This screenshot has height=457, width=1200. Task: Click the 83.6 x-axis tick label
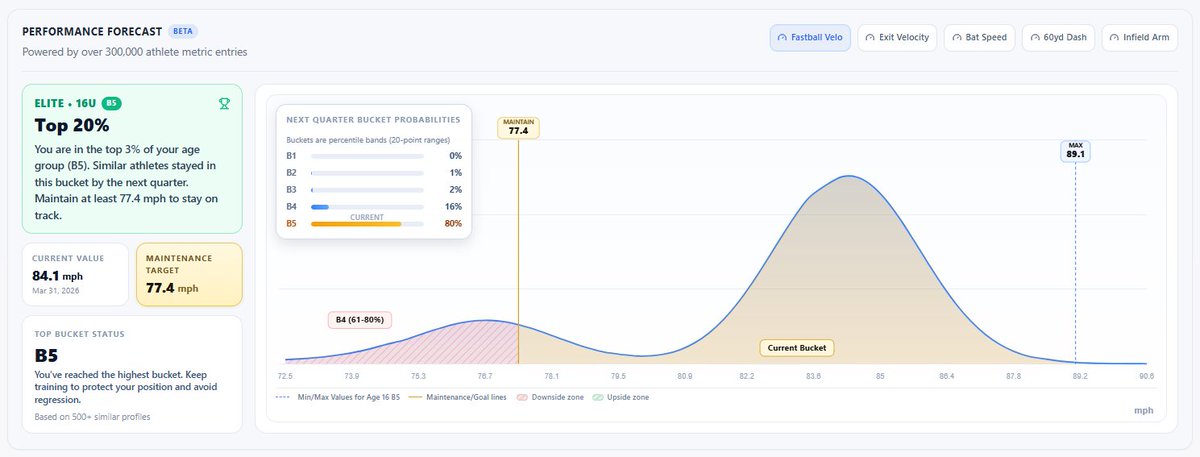(x=812, y=376)
